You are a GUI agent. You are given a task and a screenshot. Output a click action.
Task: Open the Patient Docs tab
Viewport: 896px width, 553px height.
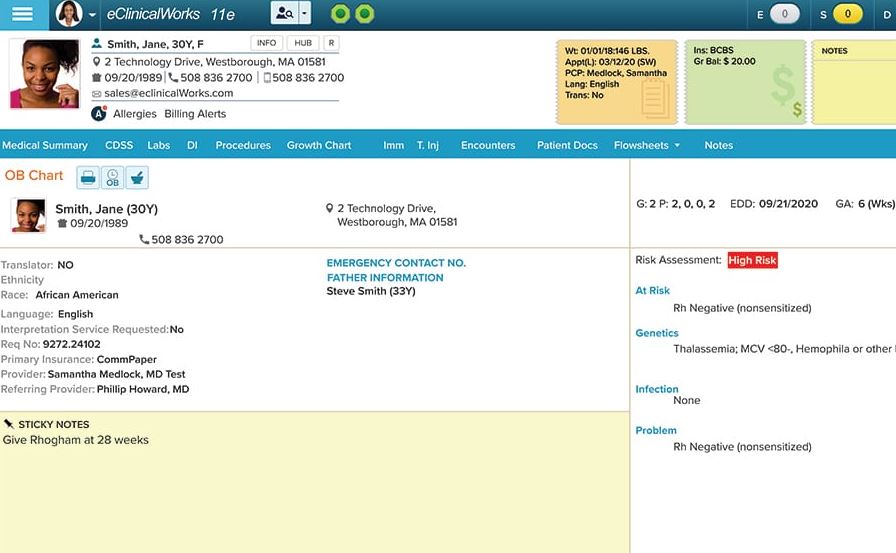point(567,145)
